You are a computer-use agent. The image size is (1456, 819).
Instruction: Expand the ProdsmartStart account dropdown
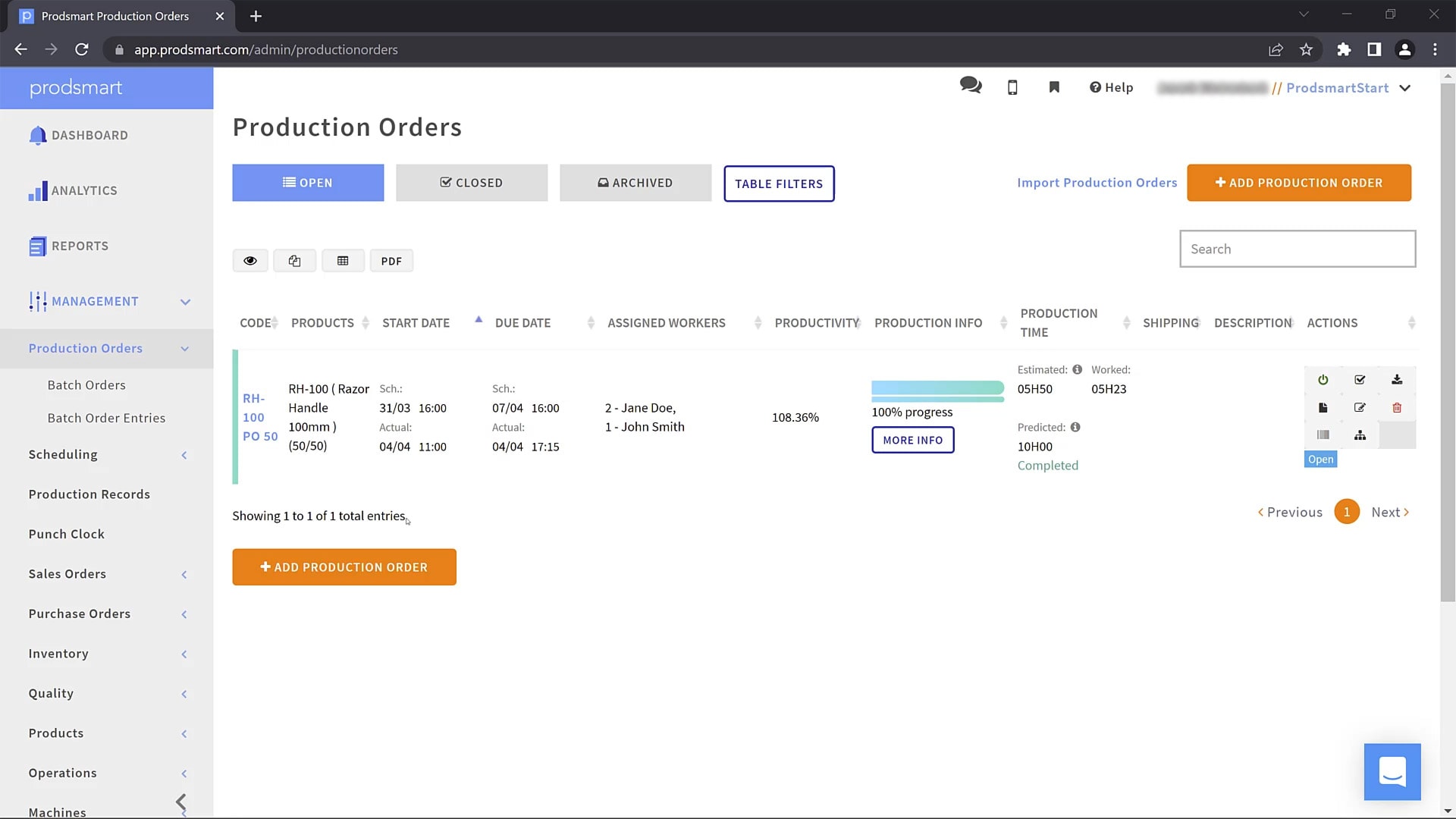1405,88
